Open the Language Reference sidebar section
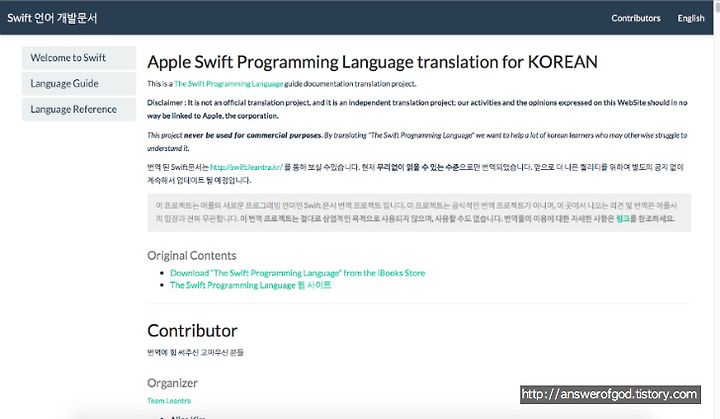Image resolution: width=720 pixels, height=419 pixels. pos(79,109)
